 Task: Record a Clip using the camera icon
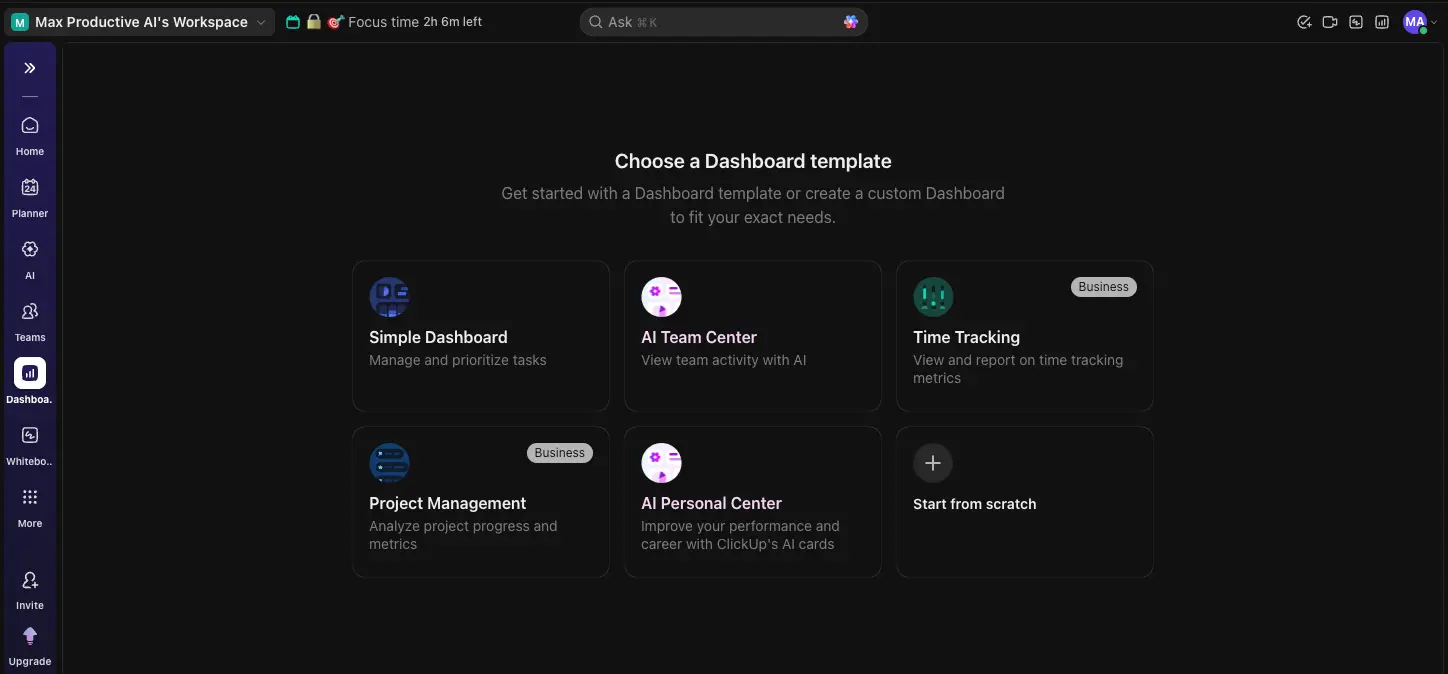(x=1330, y=21)
